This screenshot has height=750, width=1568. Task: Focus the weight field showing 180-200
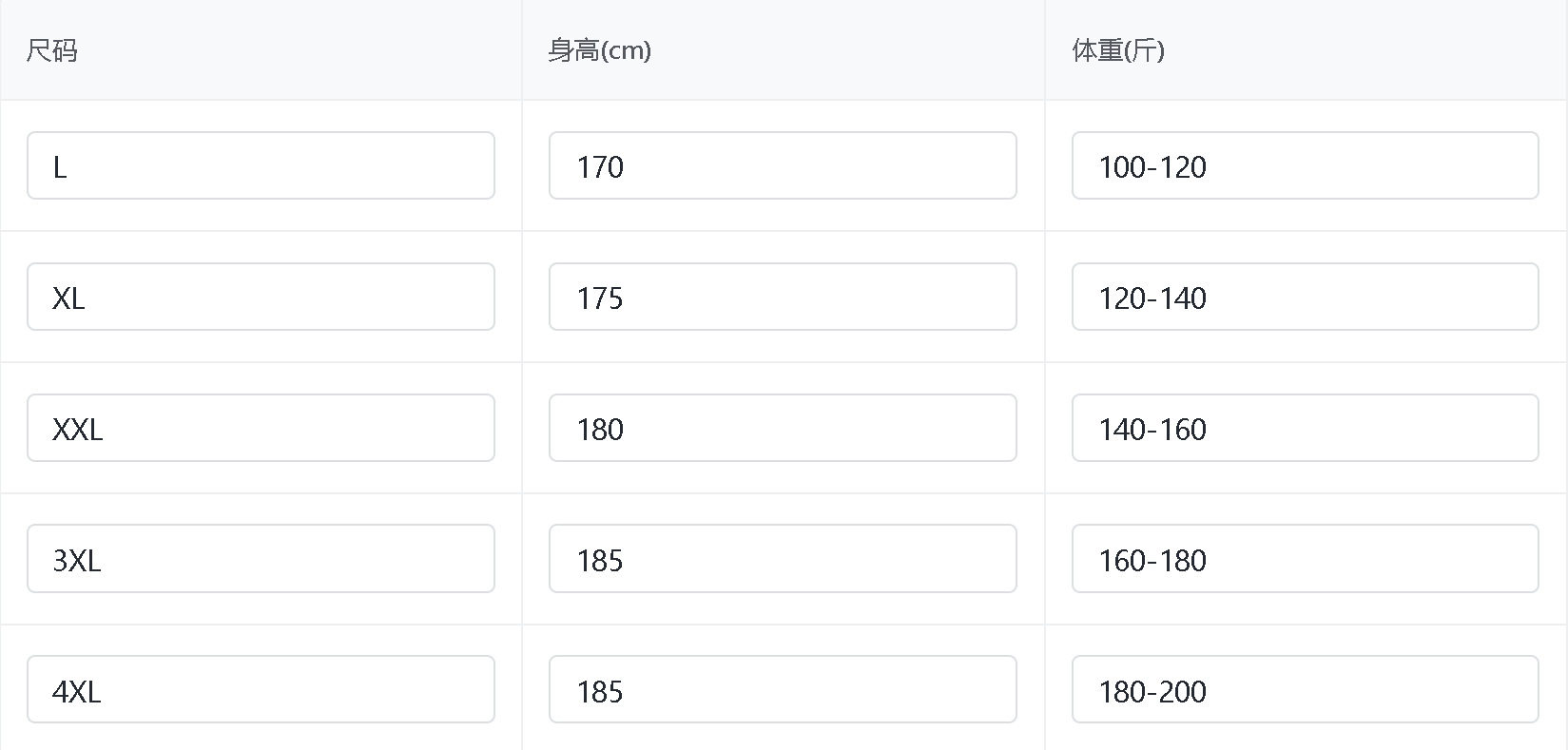coord(1305,690)
